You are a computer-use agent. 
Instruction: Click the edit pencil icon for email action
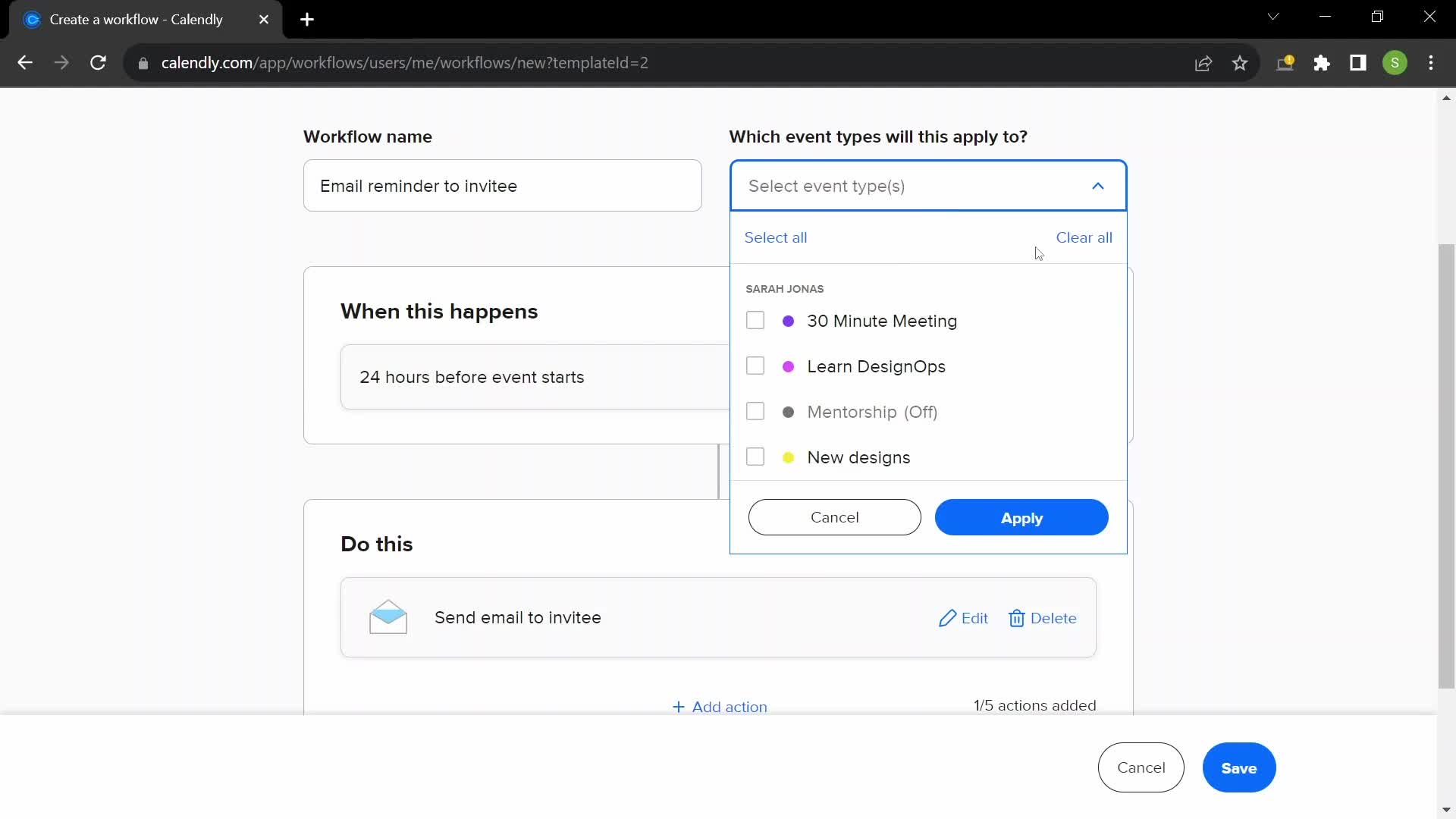tap(949, 618)
